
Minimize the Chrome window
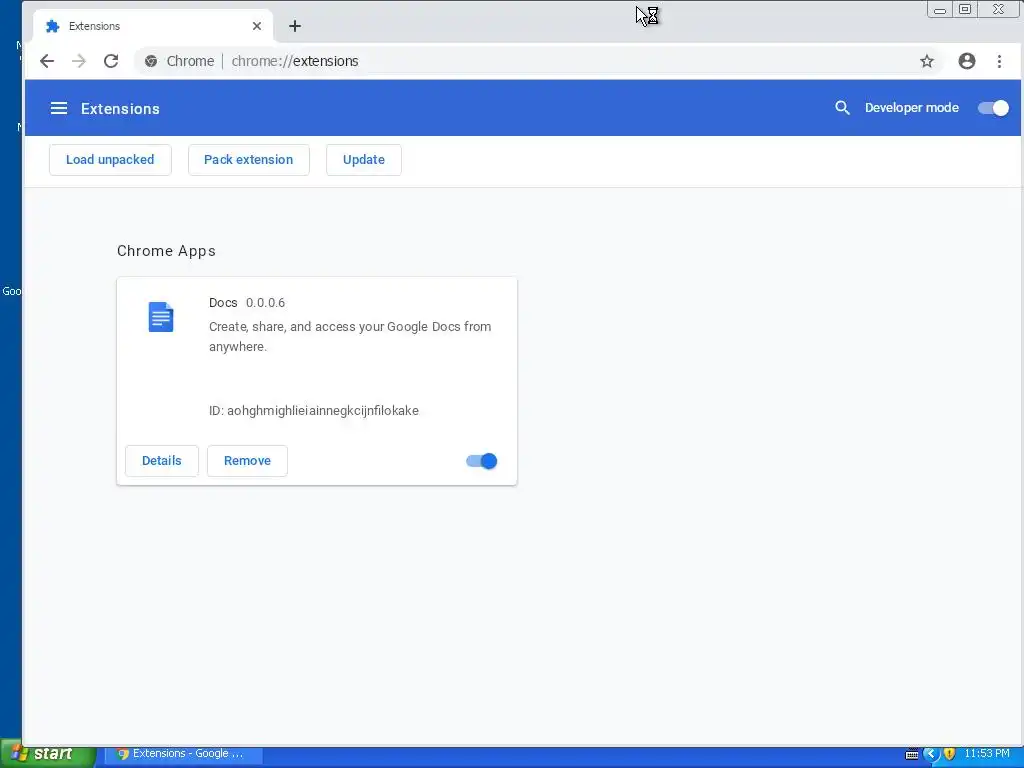pyautogui.click(x=940, y=9)
